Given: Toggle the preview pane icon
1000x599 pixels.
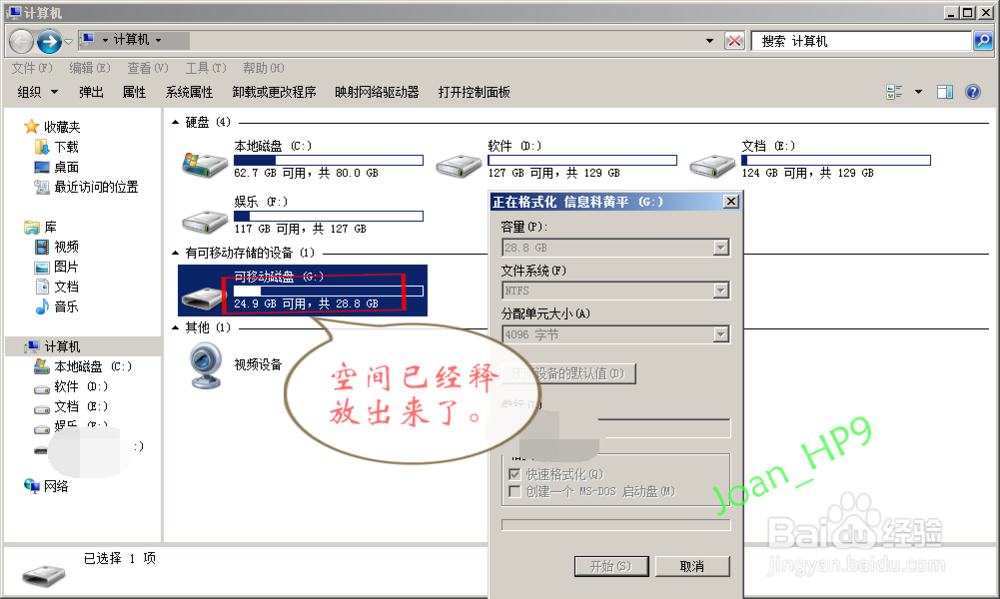Looking at the screenshot, I should click(x=943, y=91).
